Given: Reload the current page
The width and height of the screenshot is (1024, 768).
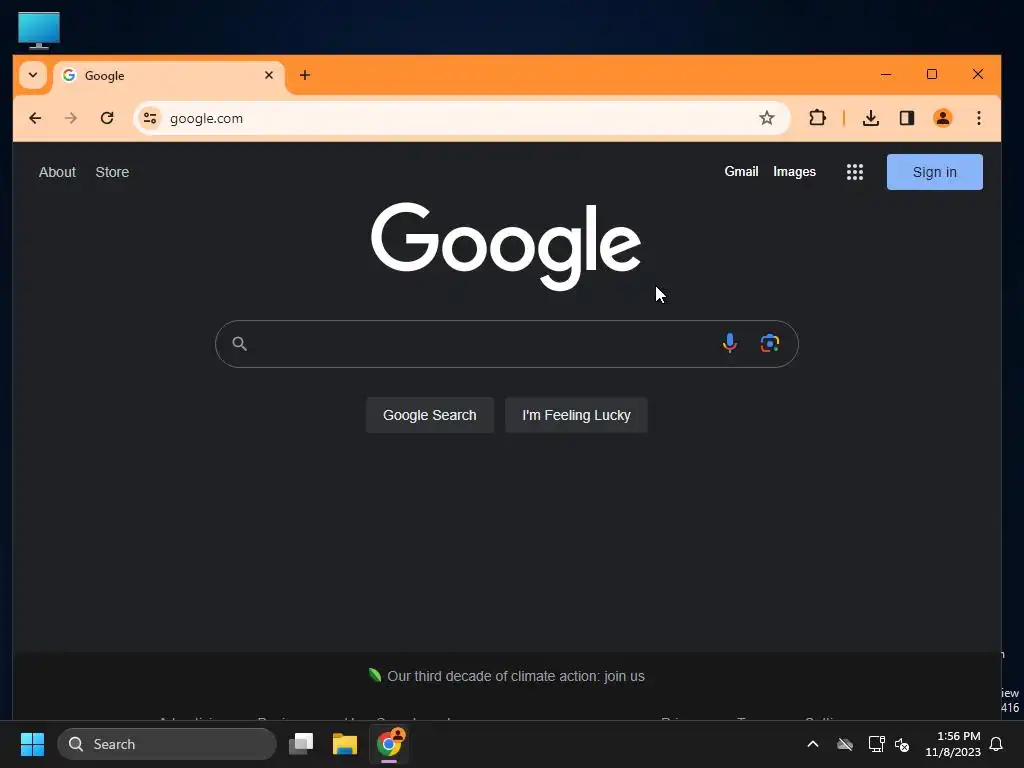Looking at the screenshot, I should (x=107, y=118).
